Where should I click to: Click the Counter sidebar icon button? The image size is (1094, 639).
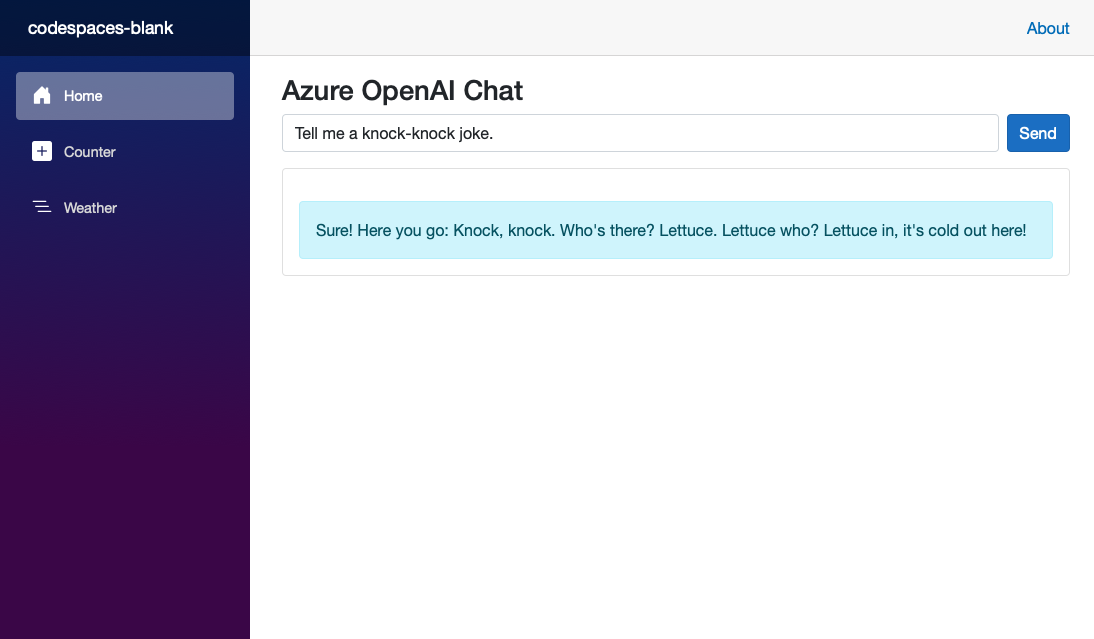(x=42, y=151)
